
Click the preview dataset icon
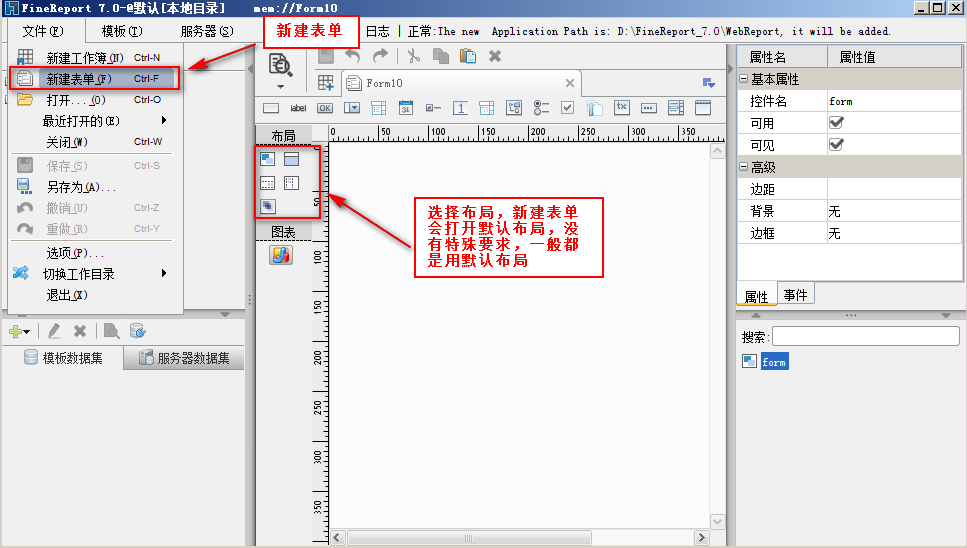tap(111, 331)
